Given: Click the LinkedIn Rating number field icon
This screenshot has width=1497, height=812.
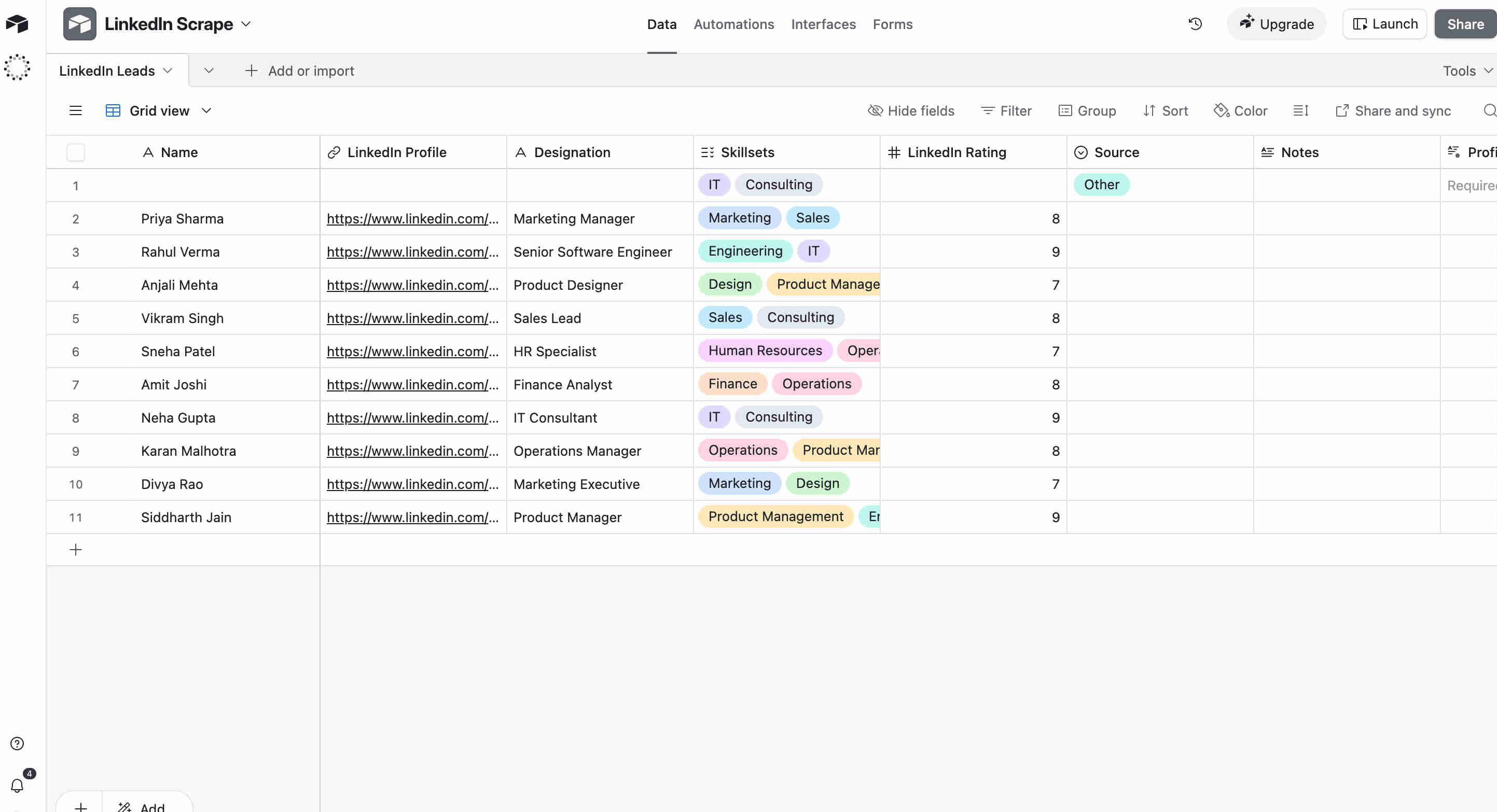Looking at the screenshot, I should (x=894, y=152).
